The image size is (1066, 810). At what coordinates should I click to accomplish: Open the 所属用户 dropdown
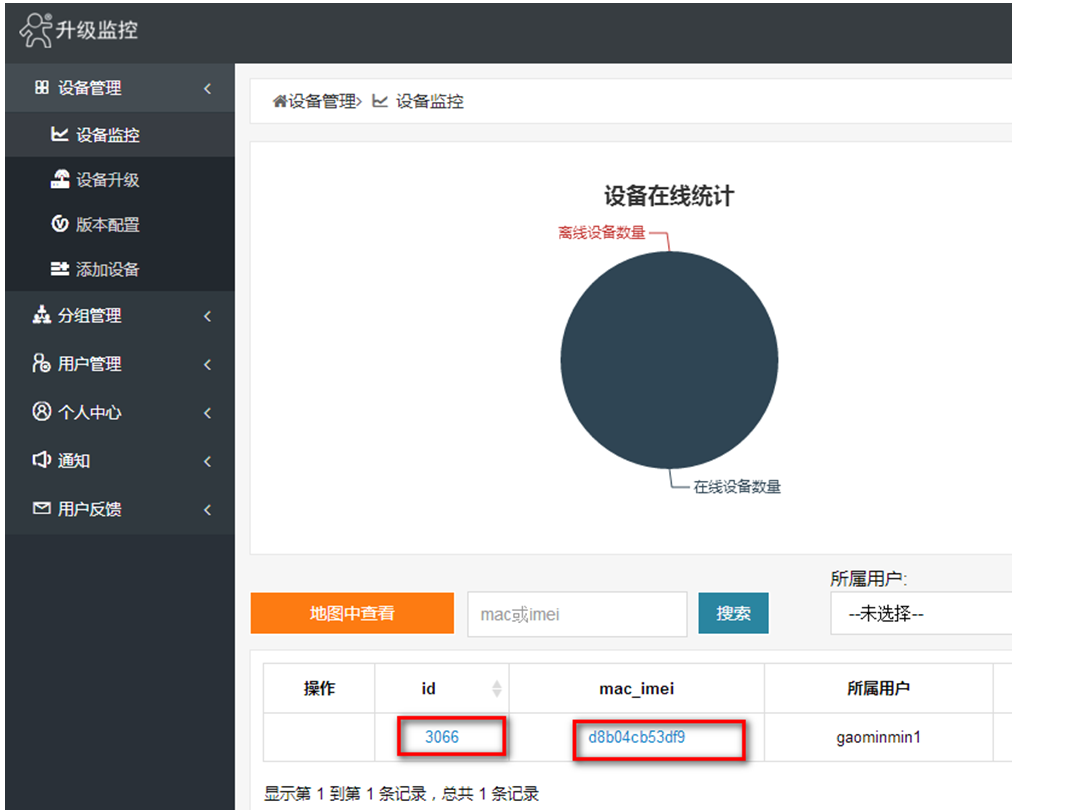pyautogui.click(x=920, y=614)
